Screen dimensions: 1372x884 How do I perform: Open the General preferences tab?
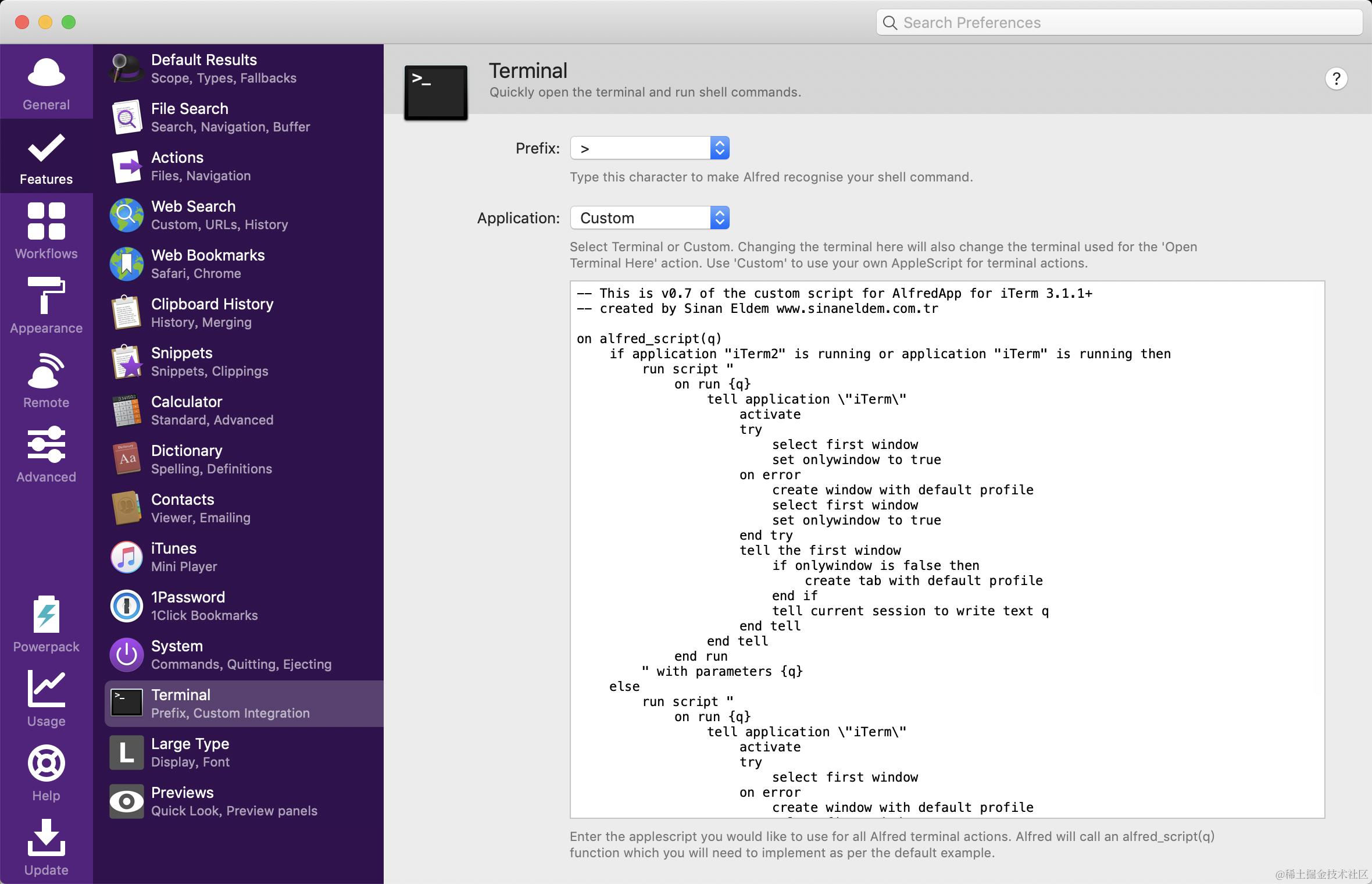[46, 83]
